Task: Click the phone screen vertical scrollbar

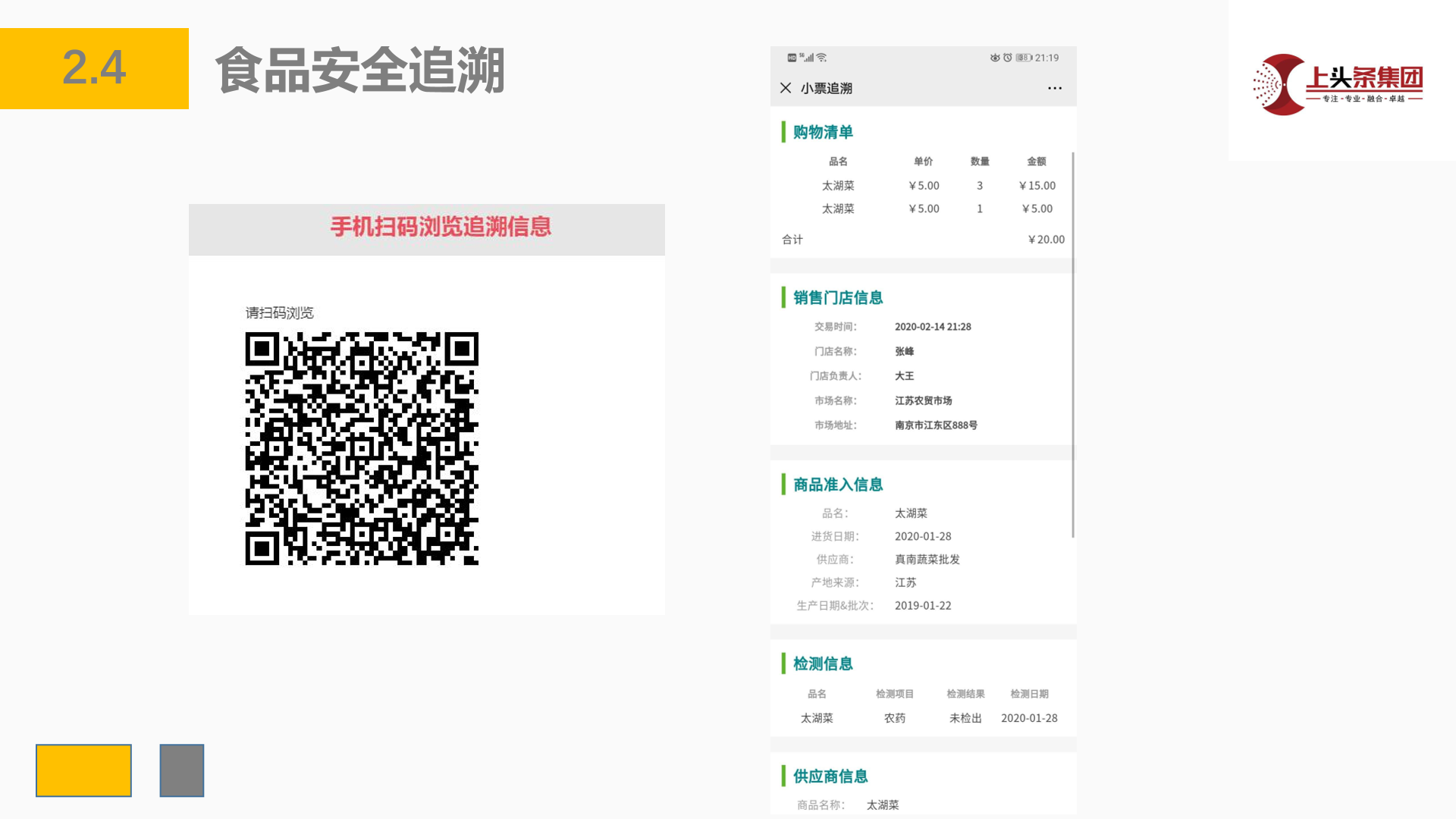Action: [x=1072, y=345]
